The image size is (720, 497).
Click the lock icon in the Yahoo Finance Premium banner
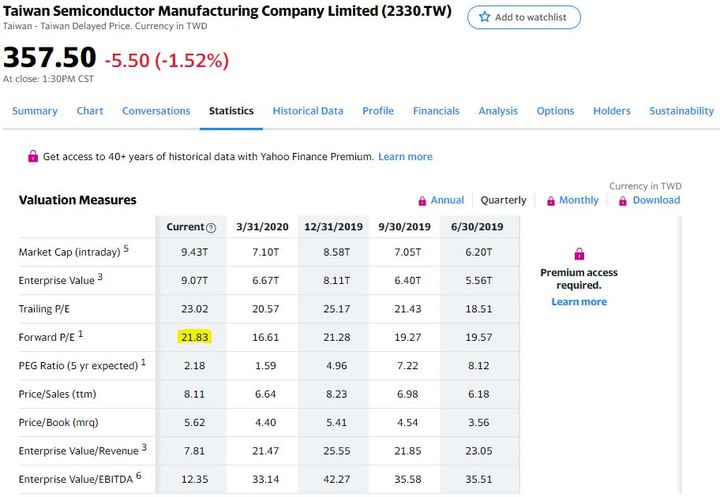33,156
